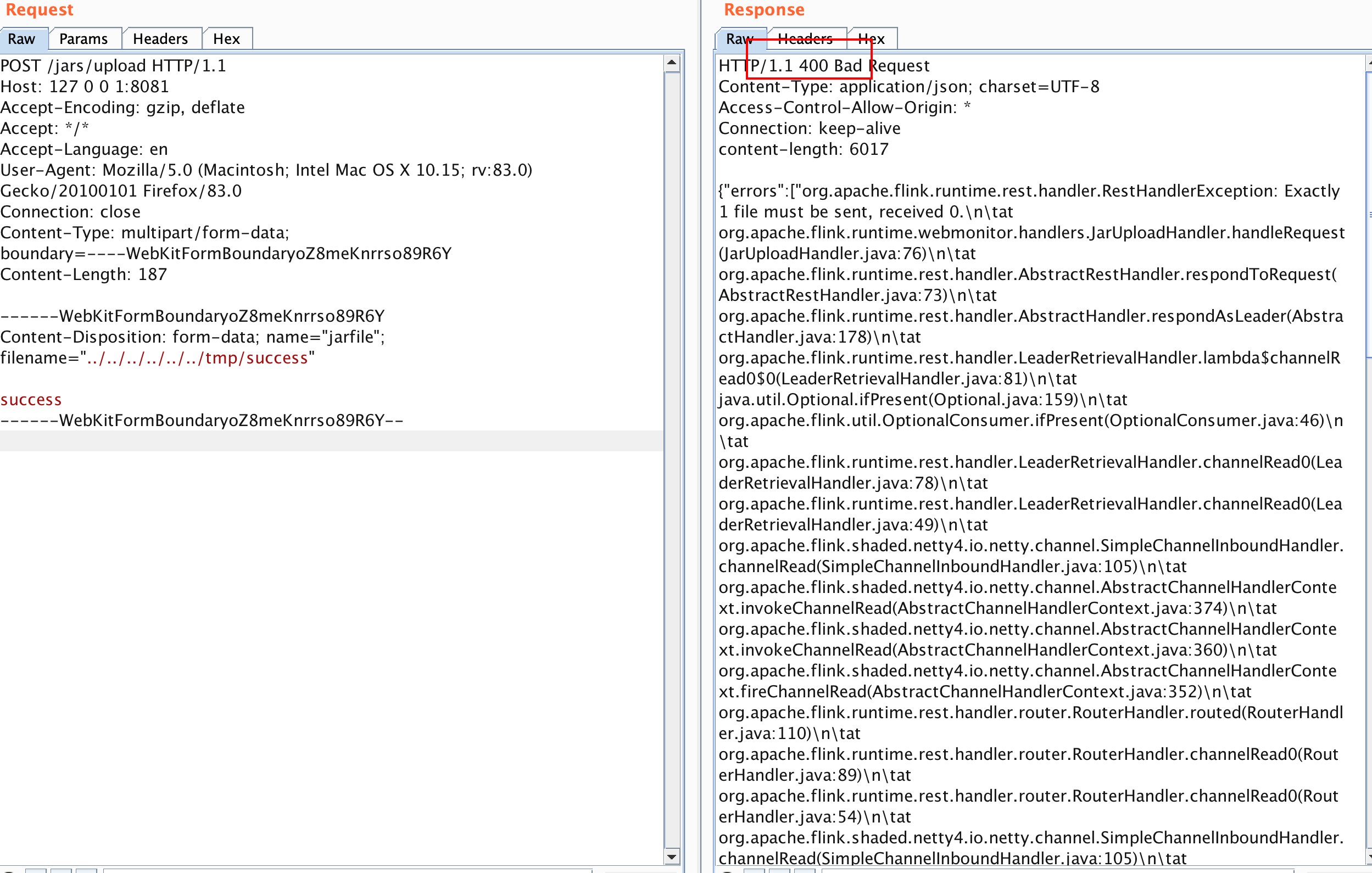Switch to the Response Headers tab

[x=805, y=39]
